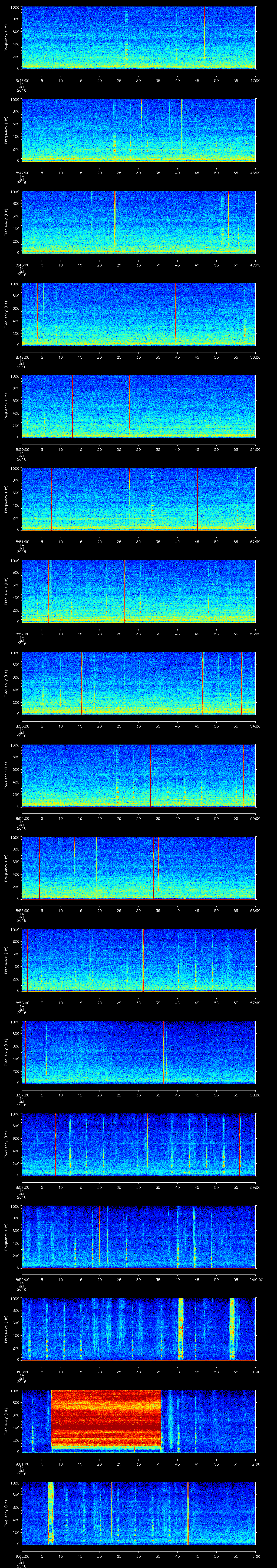
Task: Click the 8:49:00 start time label
Action: coord(22,357)
